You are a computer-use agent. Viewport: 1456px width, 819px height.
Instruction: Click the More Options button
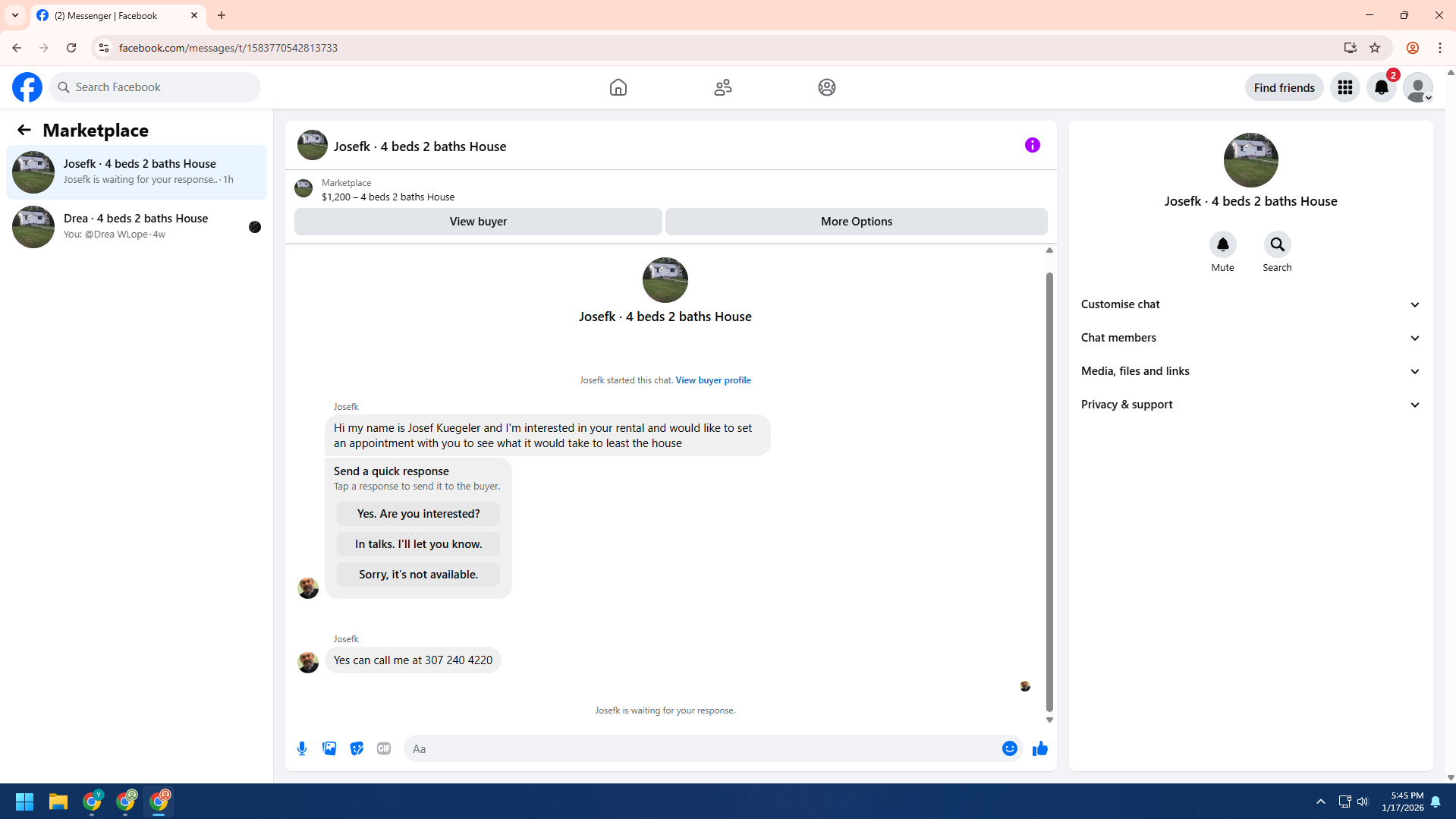(856, 222)
